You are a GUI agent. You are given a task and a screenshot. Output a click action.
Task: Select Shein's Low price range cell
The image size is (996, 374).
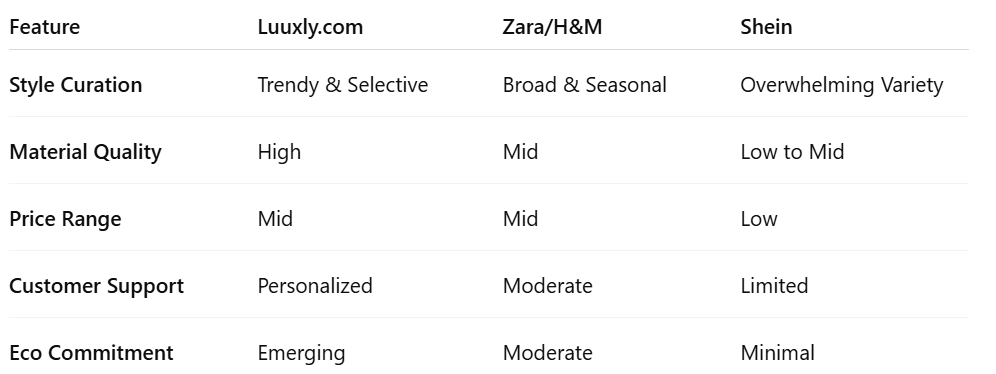(758, 219)
